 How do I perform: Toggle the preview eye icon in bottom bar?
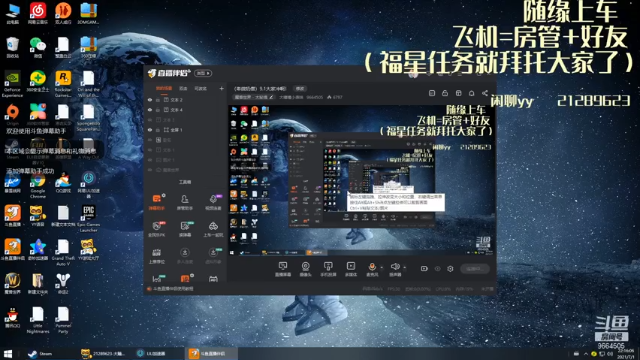(x=438, y=269)
